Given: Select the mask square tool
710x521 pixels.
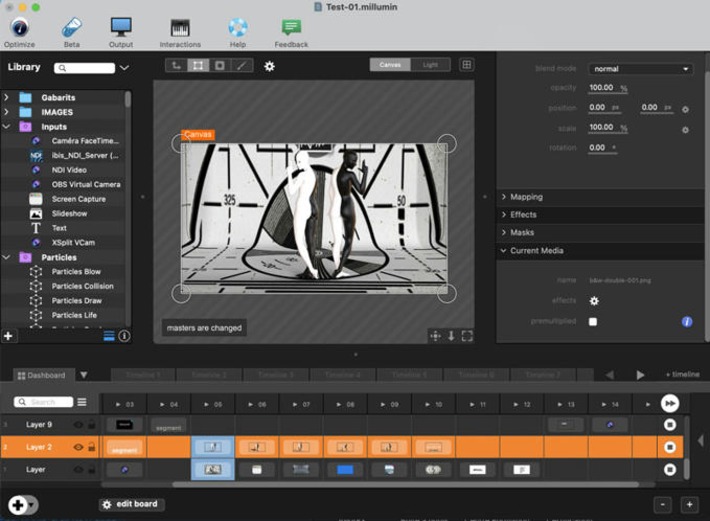Looking at the screenshot, I should pos(220,66).
